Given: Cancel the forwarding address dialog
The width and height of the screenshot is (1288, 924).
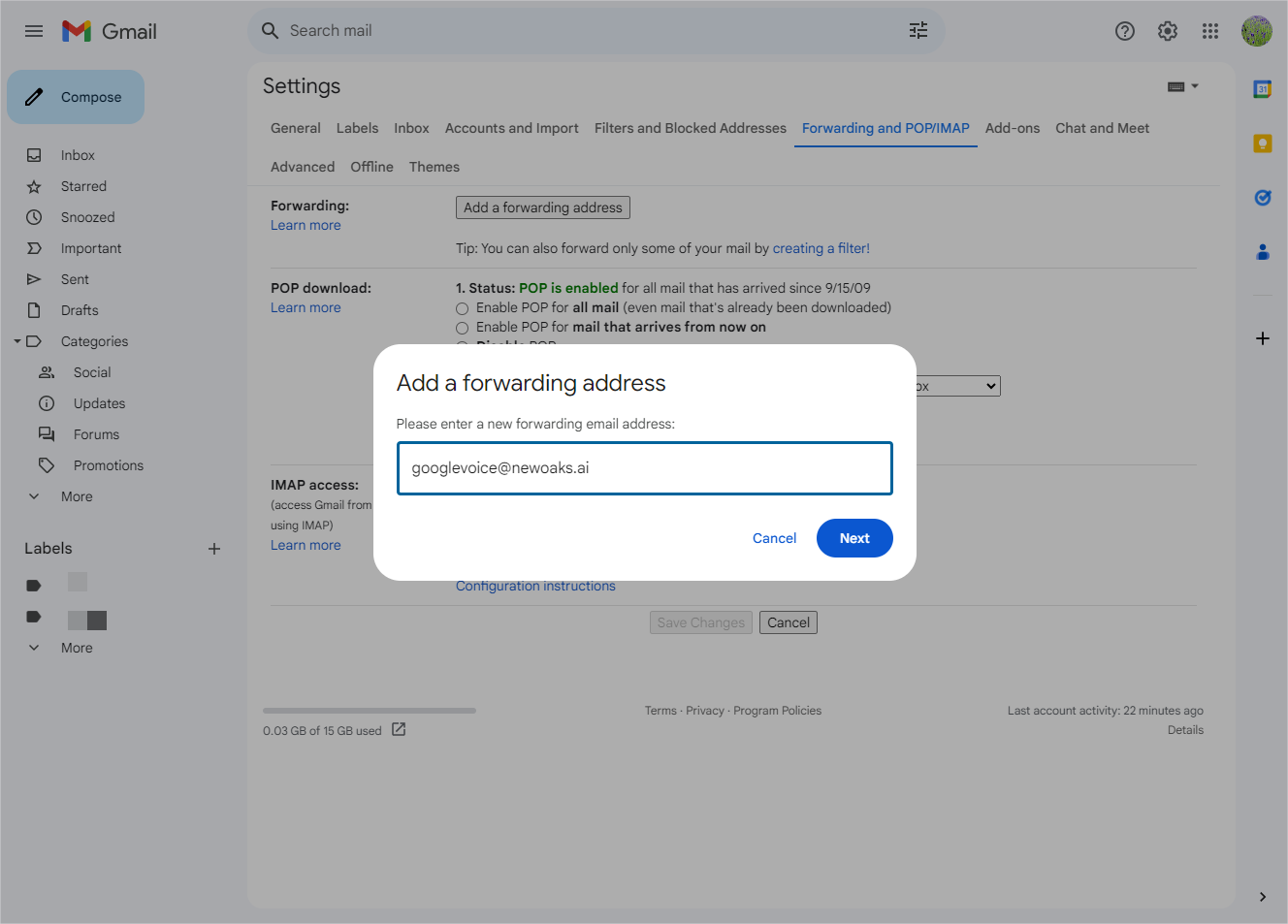Looking at the screenshot, I should (774, 538).
